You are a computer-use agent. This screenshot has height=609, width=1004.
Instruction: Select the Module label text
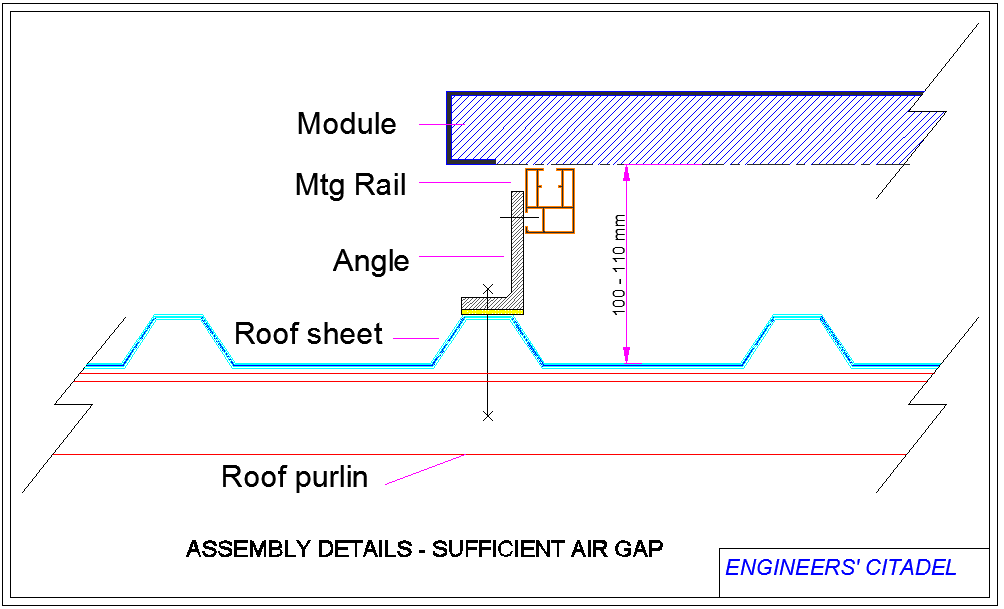(x=345, y=124)
